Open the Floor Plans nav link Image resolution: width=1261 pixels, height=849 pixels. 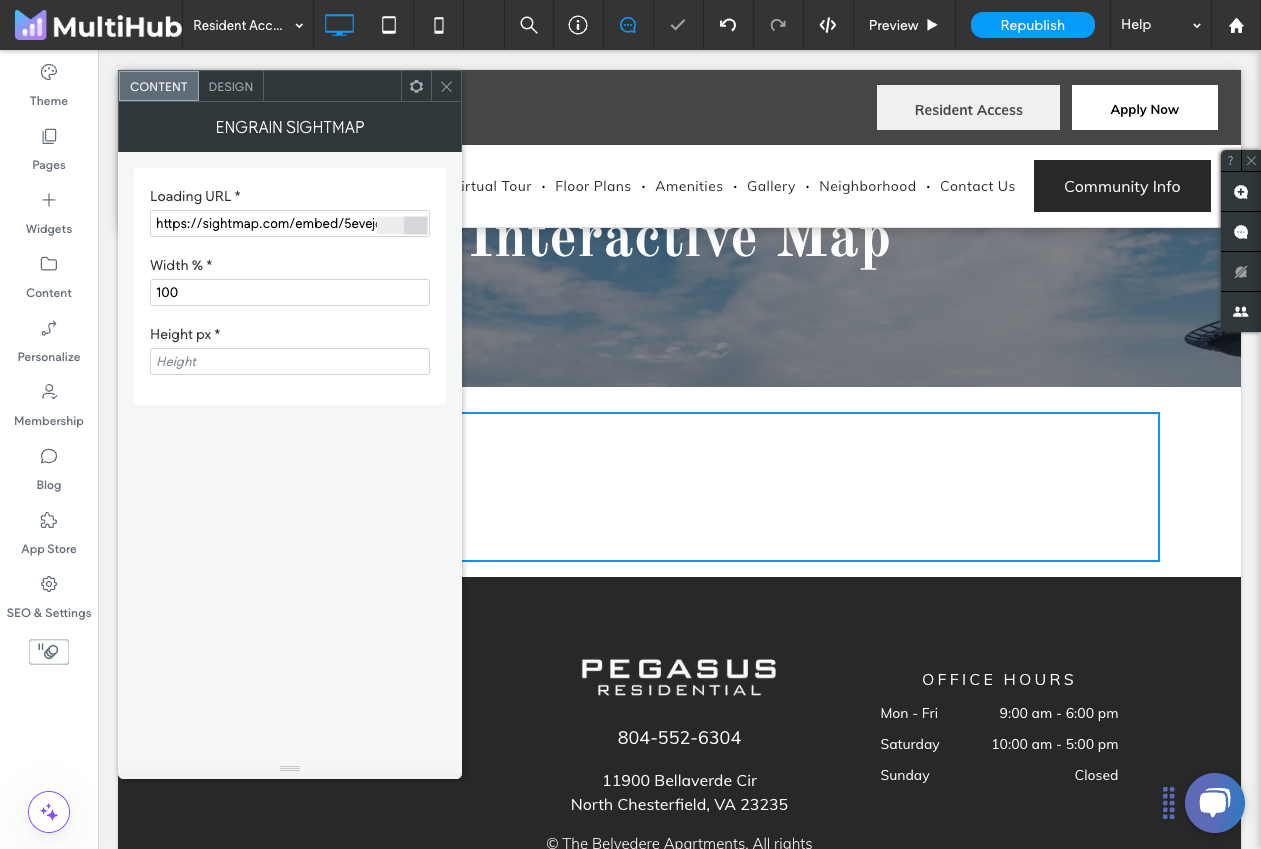(593, 186)
